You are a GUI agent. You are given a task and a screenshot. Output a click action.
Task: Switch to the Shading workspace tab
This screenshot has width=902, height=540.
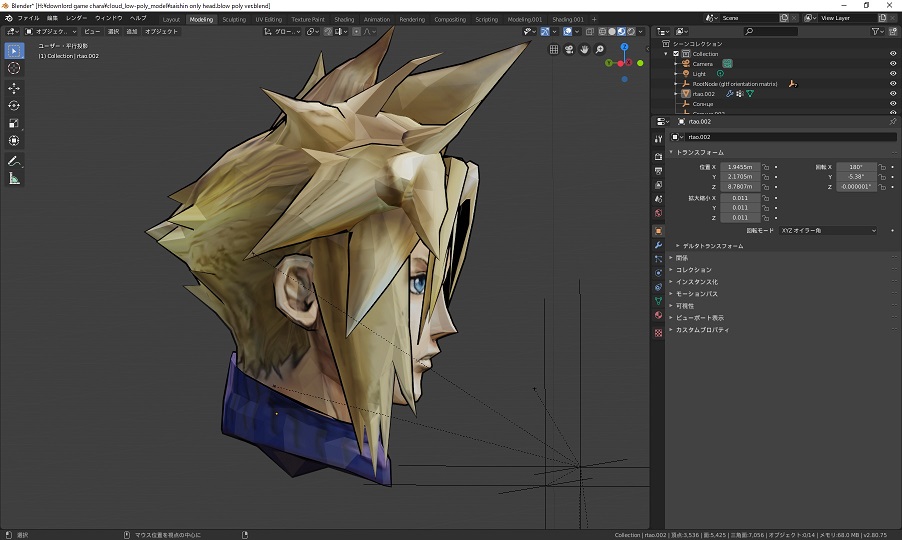(344, 19)
